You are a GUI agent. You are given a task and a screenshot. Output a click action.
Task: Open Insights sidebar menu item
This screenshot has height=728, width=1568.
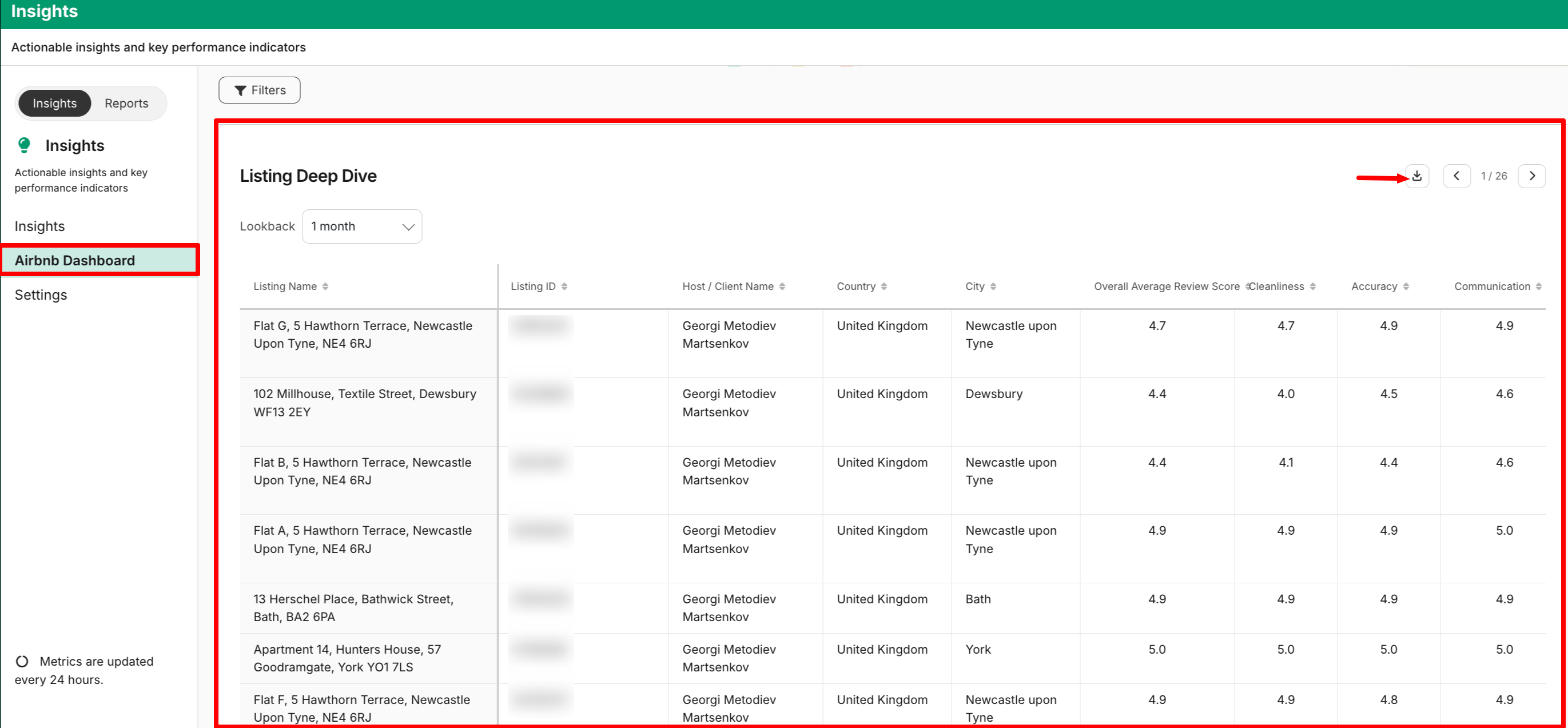click(x=39, y=226)
